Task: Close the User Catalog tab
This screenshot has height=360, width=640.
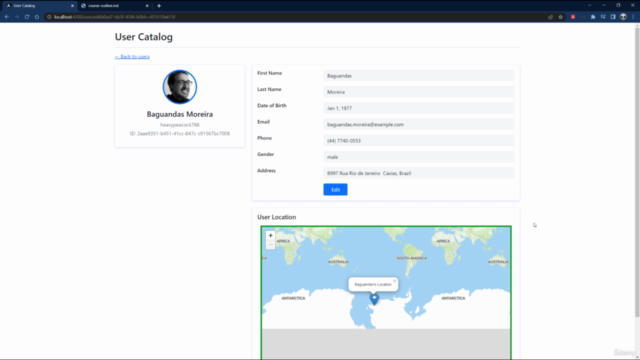Action: [72, 6]
